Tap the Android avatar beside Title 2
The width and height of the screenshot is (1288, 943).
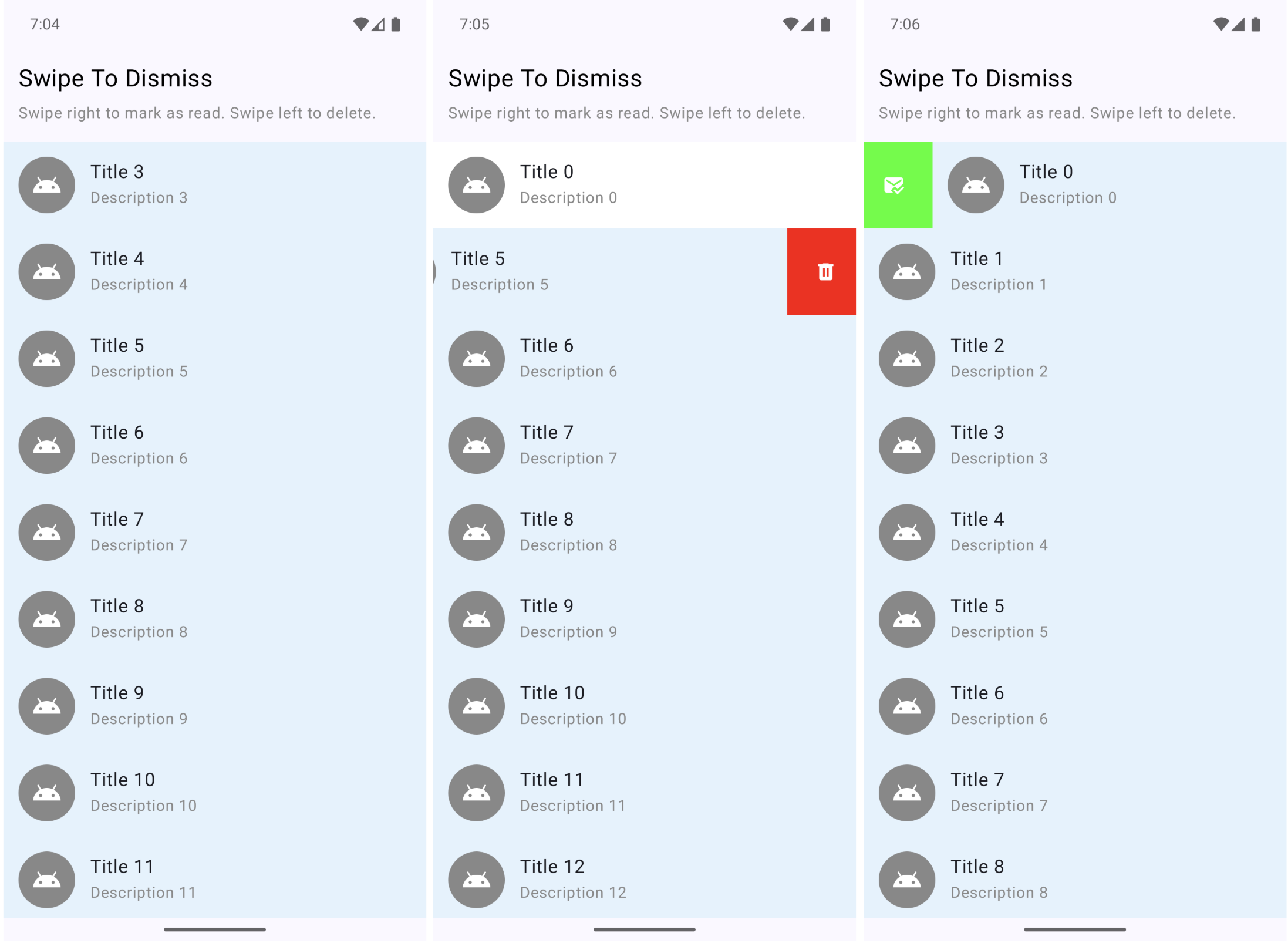click(x=906, y=359)
